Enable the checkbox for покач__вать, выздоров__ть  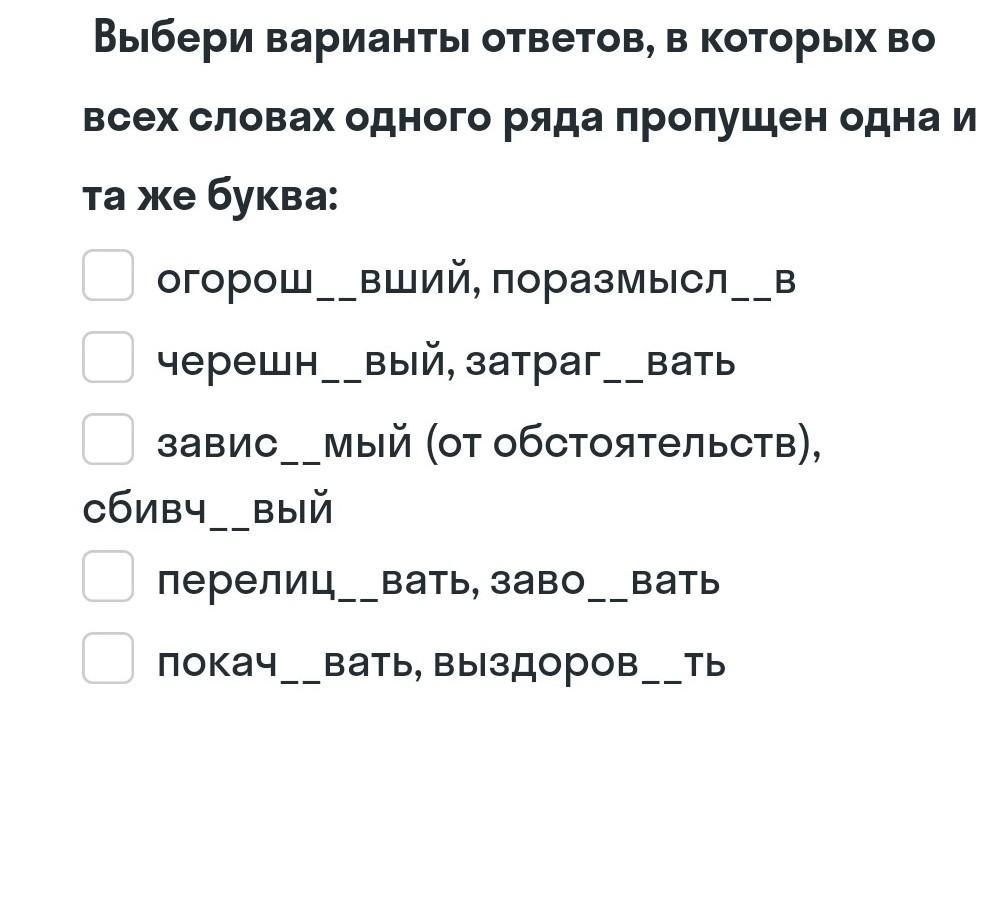coord(108,659)
